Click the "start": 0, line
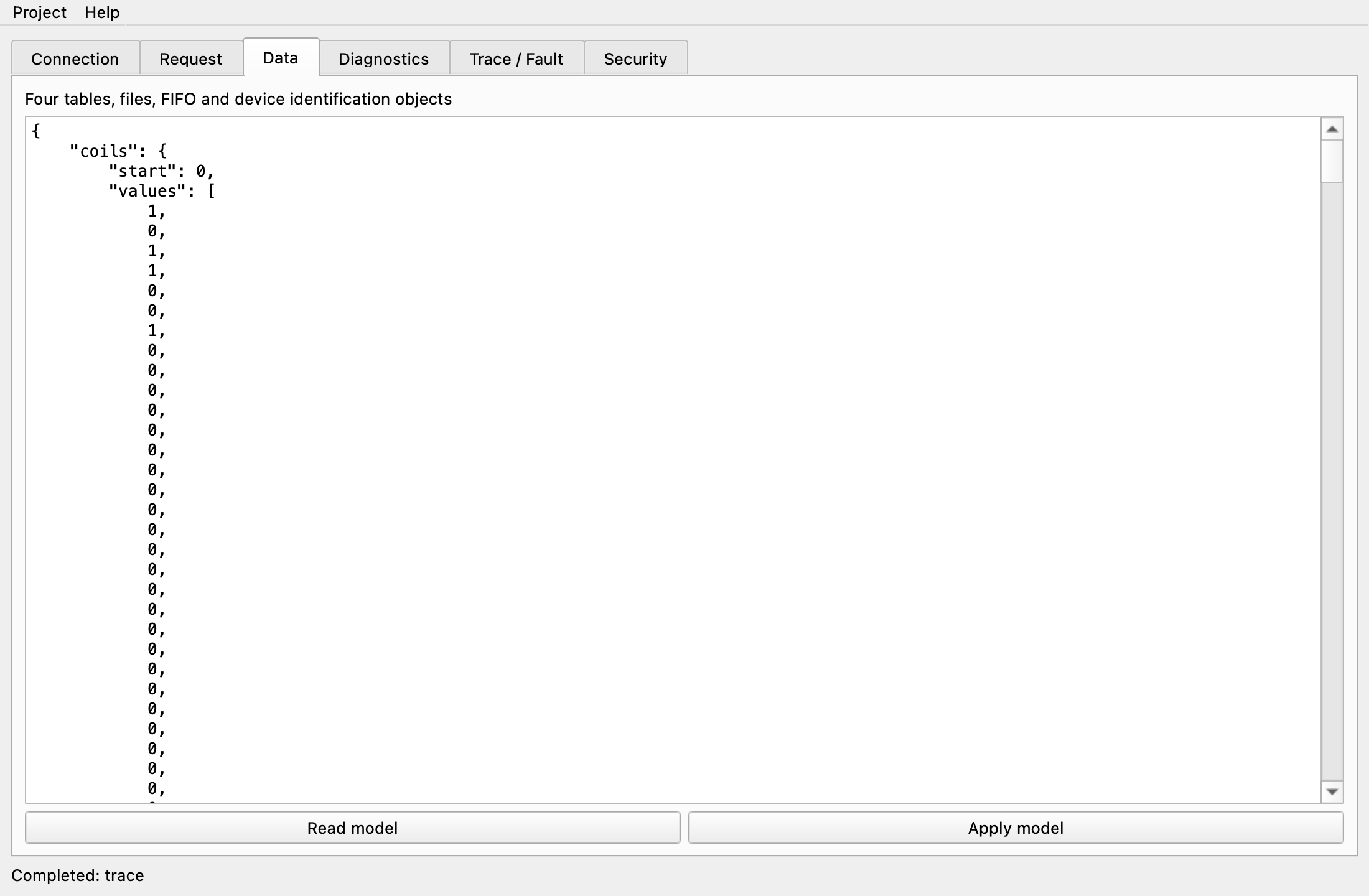Viewport: 1369px width, 896px height. 161,171
